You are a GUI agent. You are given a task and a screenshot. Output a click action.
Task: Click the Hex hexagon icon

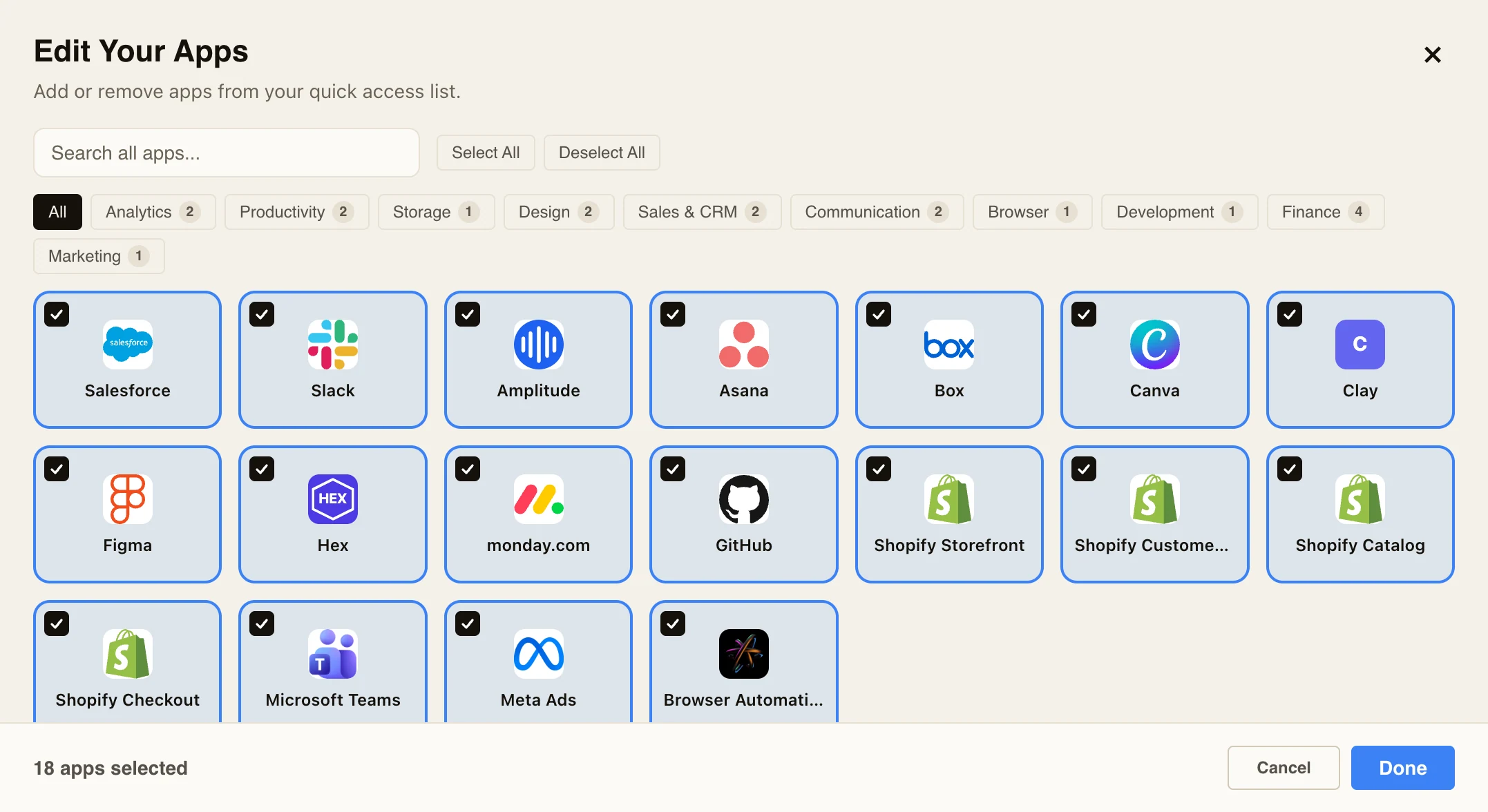click(333, 499)
